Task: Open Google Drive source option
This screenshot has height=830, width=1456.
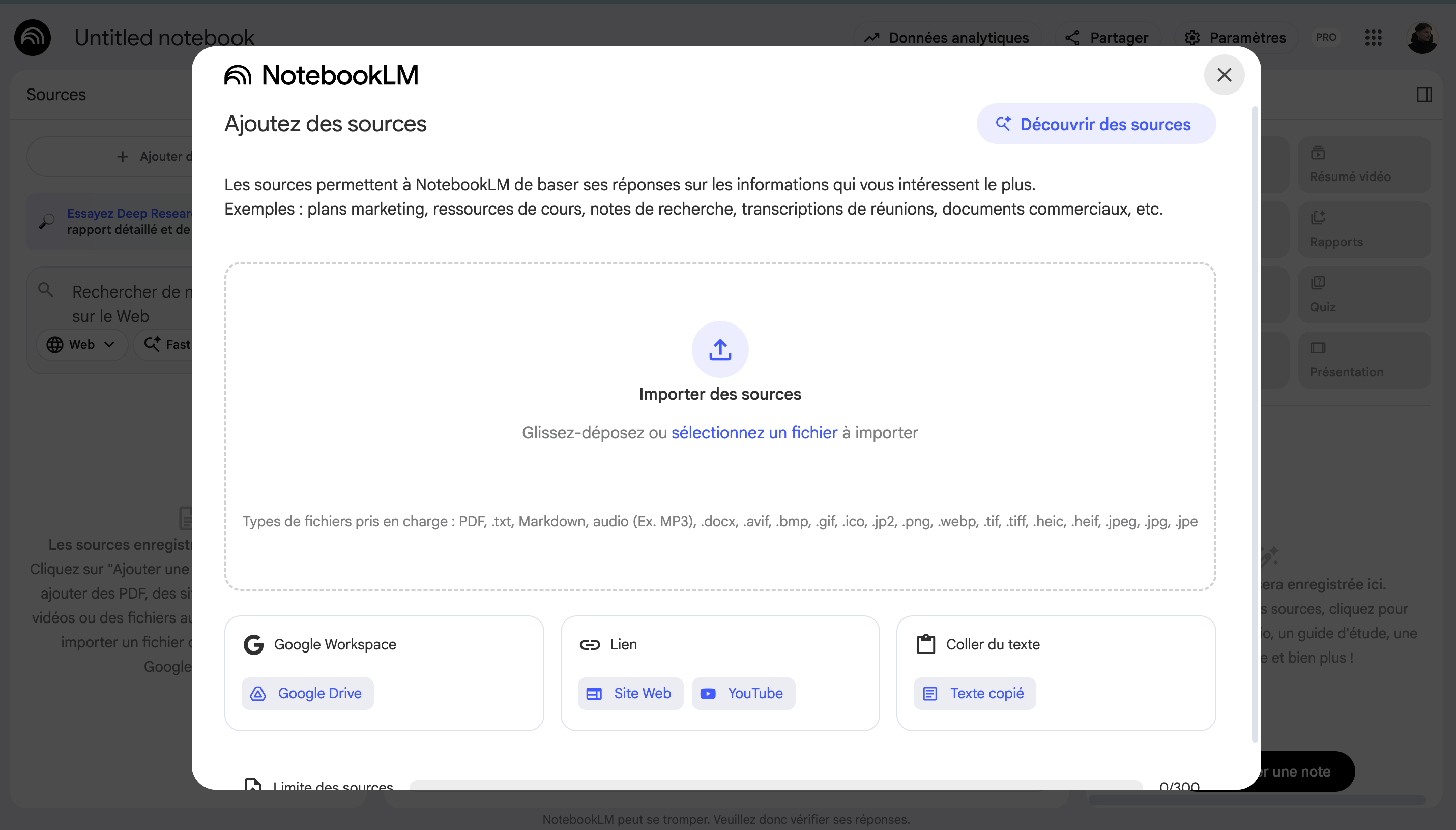Action: click(x=308, y=693)
